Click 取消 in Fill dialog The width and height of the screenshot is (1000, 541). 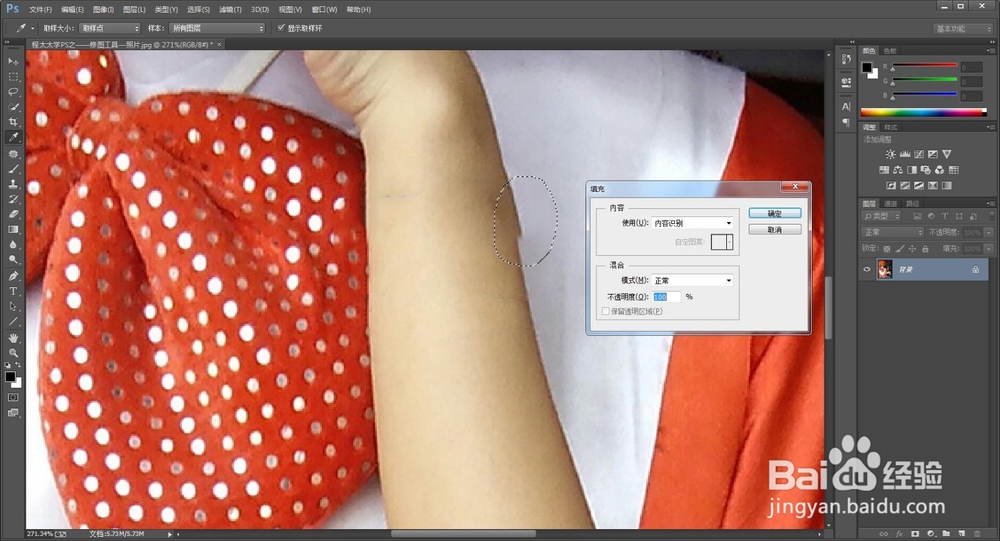pyautogui.click(x=775, y=230)
